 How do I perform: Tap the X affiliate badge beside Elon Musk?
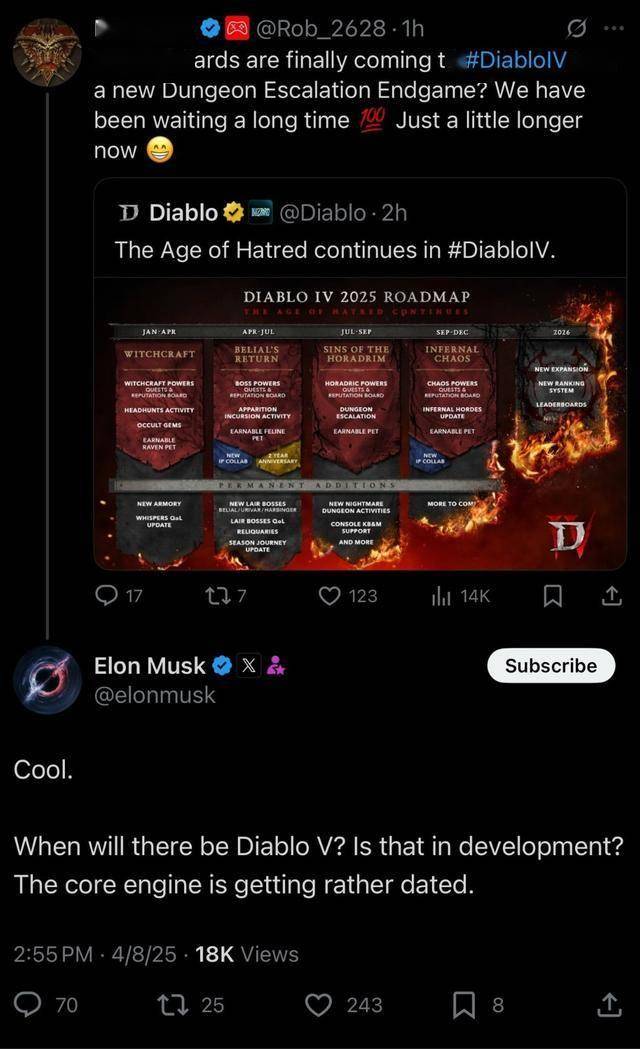click(248, 666)
